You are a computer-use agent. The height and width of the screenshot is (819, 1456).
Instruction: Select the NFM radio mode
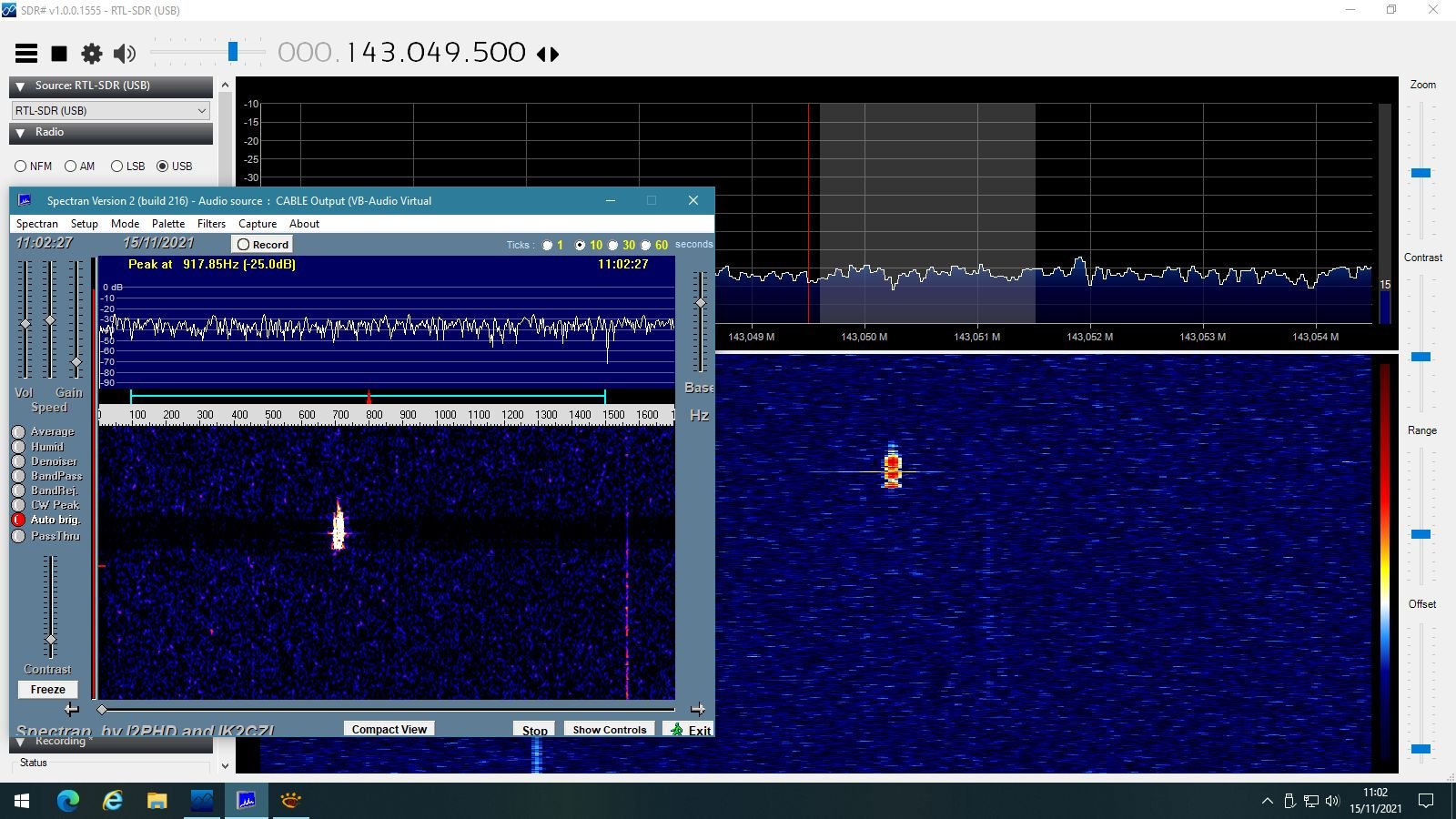click(x=21, y=167)
